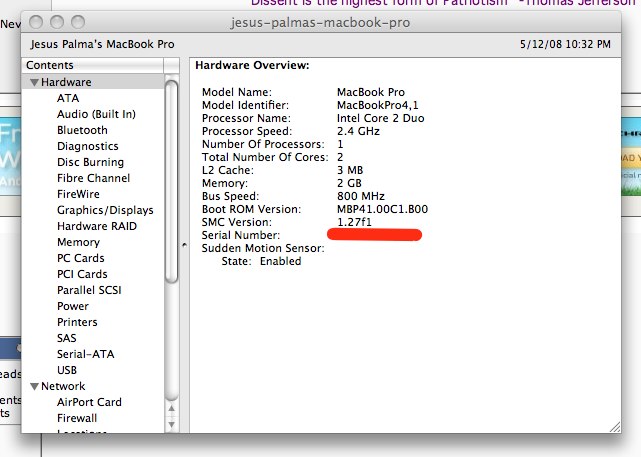Click the 3 MB L2 cache value

coord(350,170)
